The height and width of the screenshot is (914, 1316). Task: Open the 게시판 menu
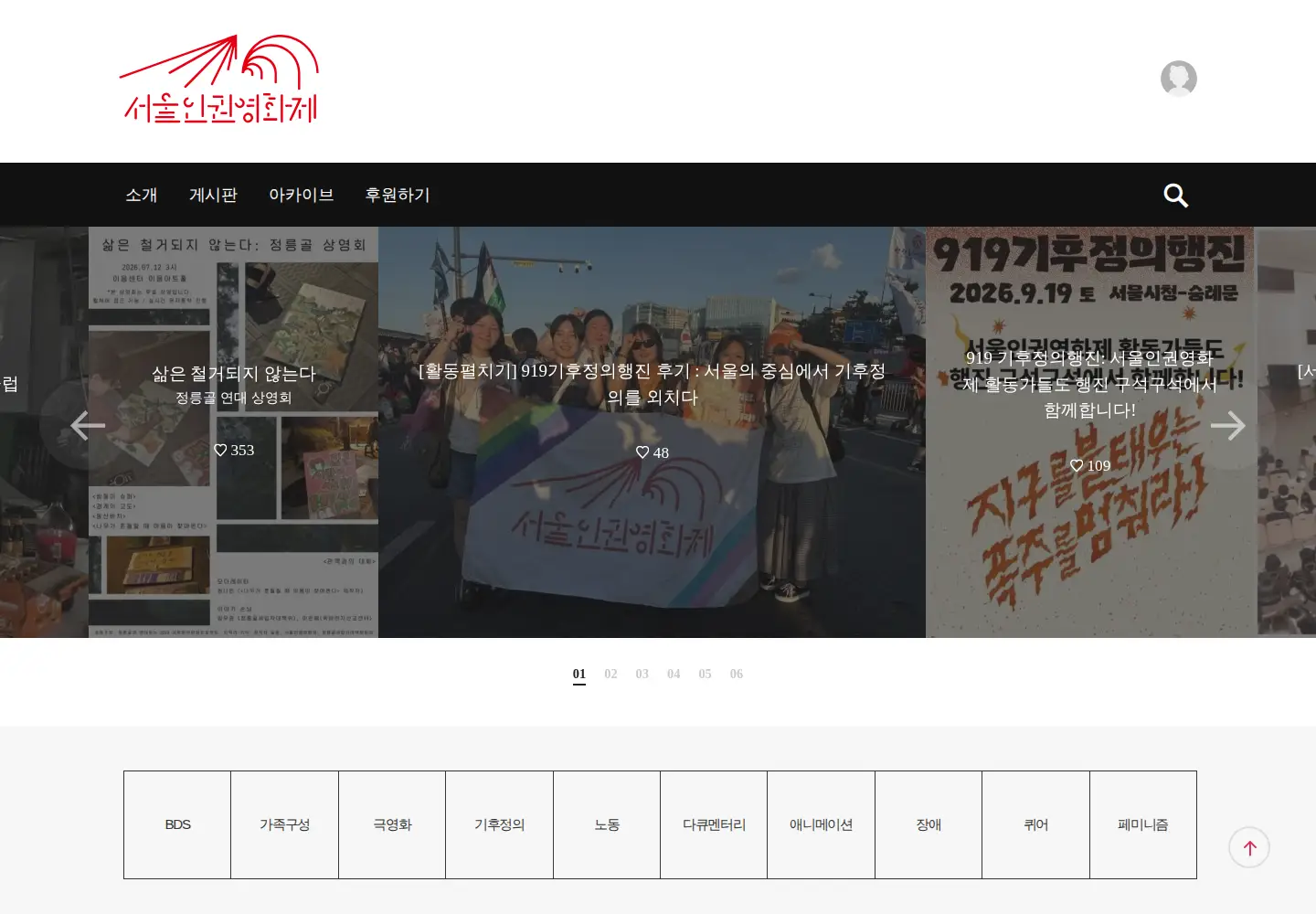point(213,195)
